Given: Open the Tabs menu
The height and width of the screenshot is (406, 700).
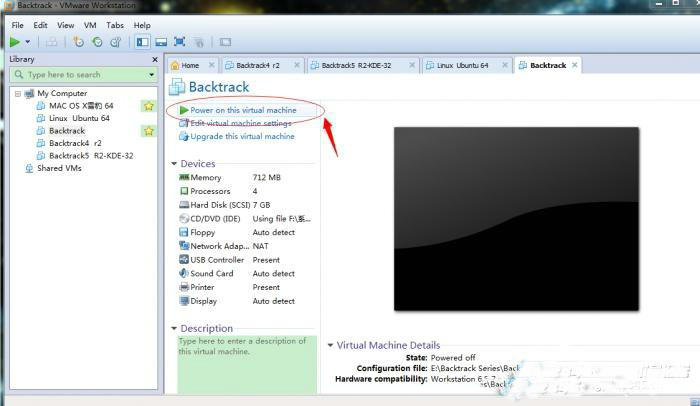Looking at the screenshot, I should (115, 25).
